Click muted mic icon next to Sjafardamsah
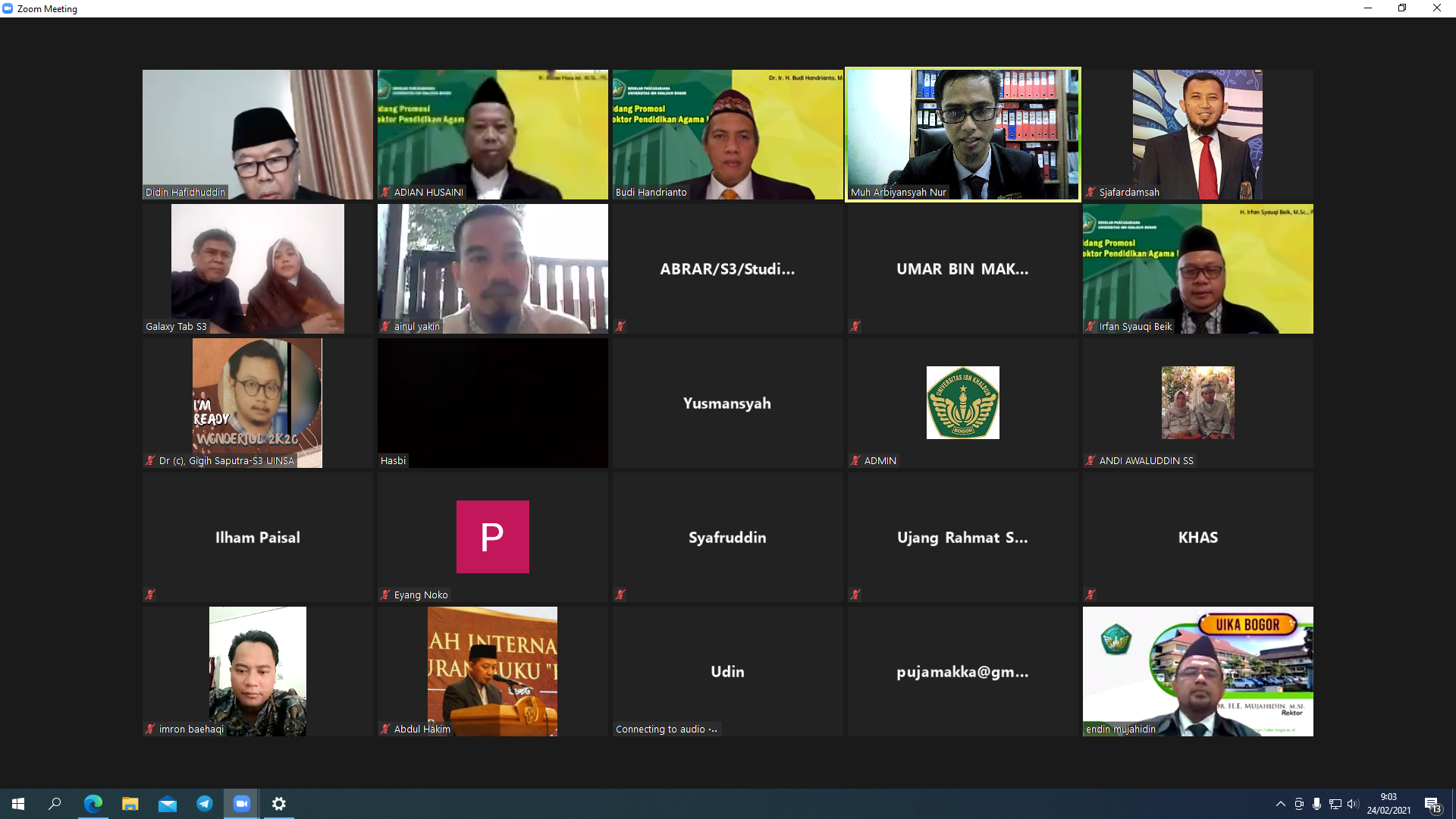Viewport: 1456px width, 819px height. 1090,193
